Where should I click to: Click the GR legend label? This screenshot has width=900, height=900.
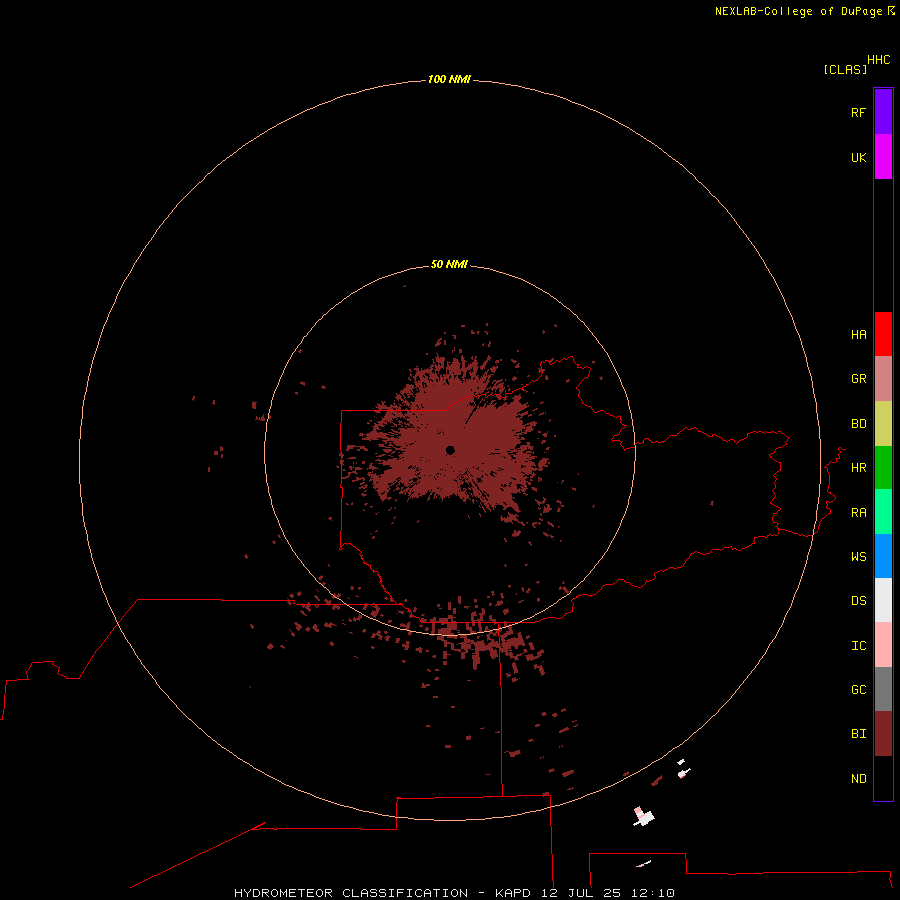[x=858, y=379]
